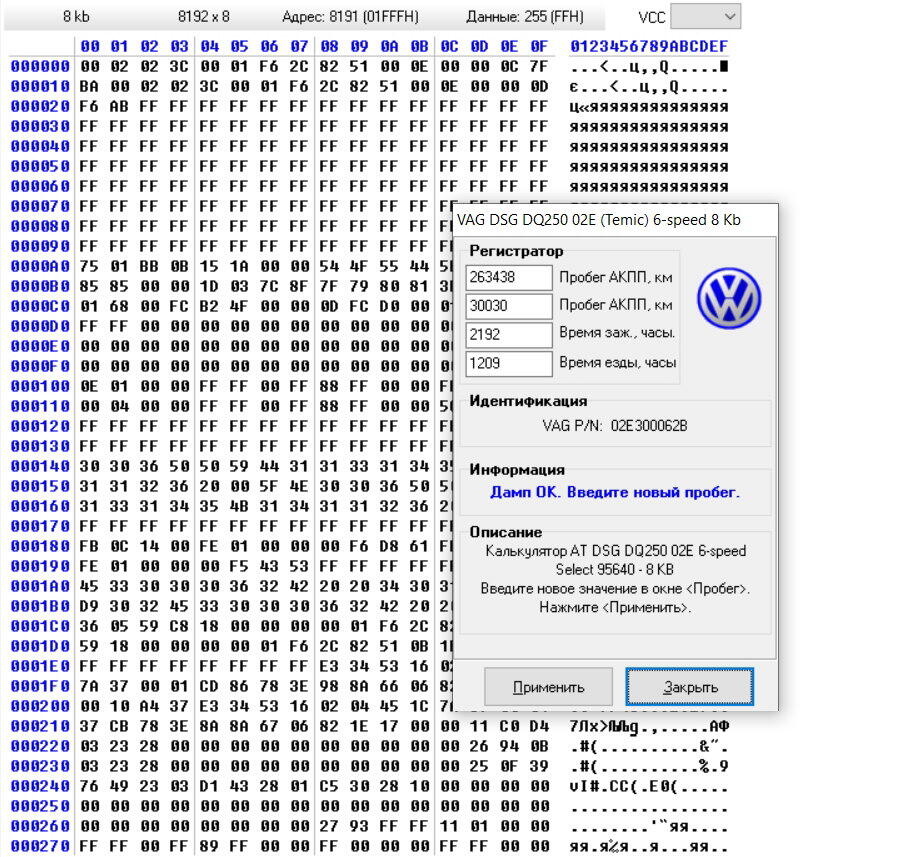
Task: Click the 'Нажмите <Применить>.' instruction line
Action: tap(615, 607)
